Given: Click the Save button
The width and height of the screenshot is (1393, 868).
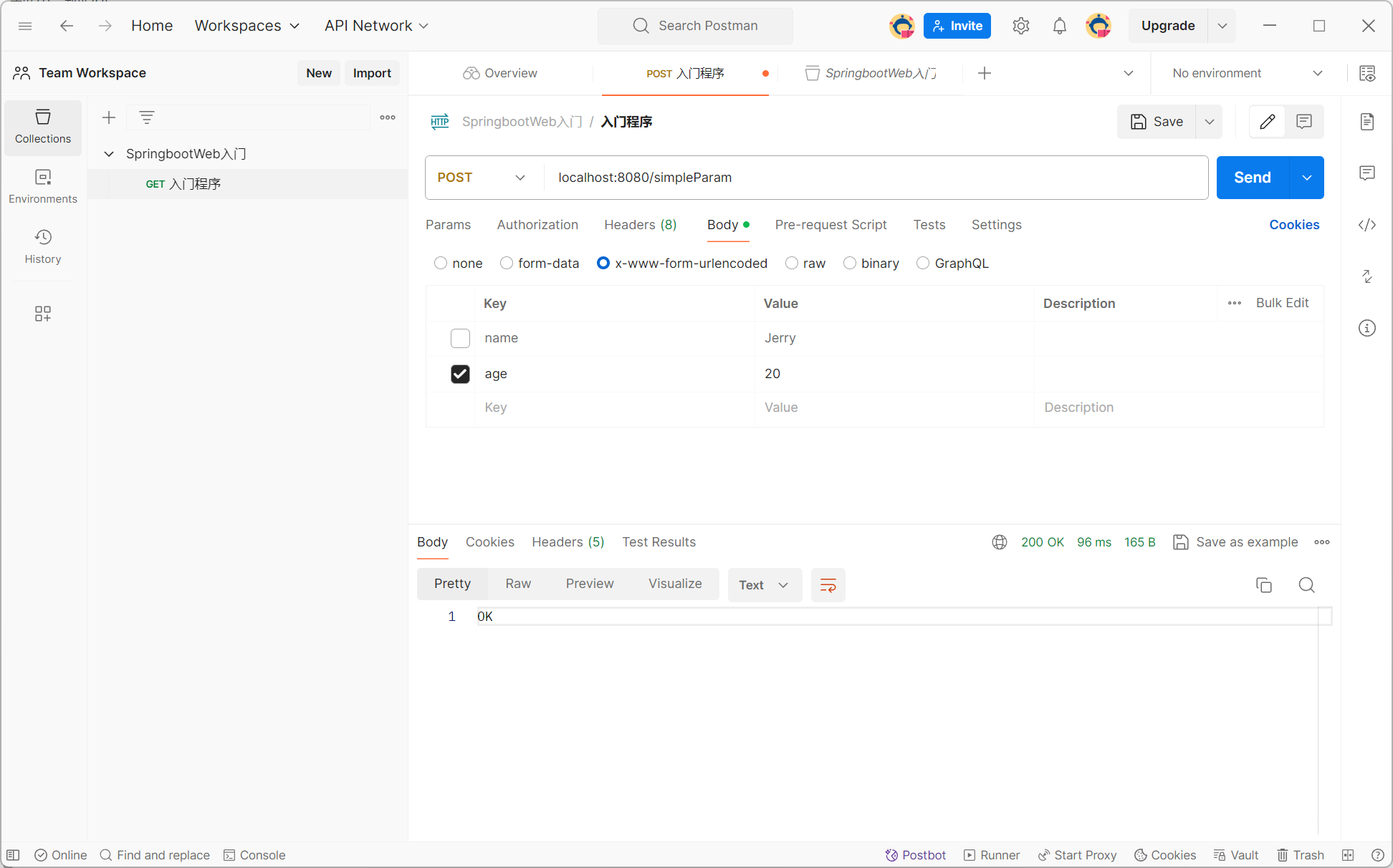Looking at the screenshot, I should click(x=1157, y=122).
